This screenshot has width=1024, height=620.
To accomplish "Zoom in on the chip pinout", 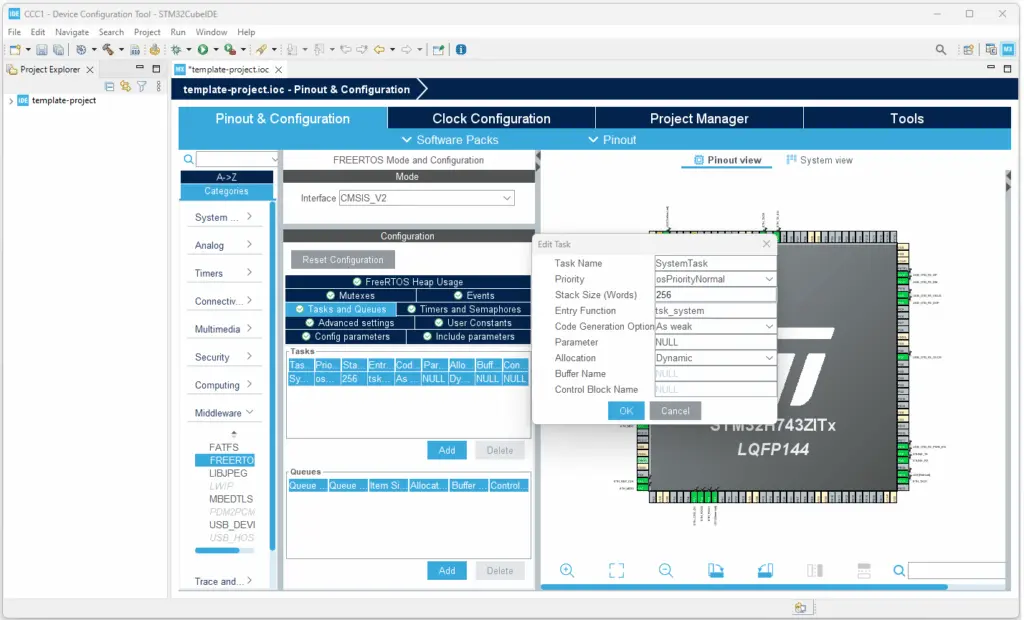I will (567, 570).
